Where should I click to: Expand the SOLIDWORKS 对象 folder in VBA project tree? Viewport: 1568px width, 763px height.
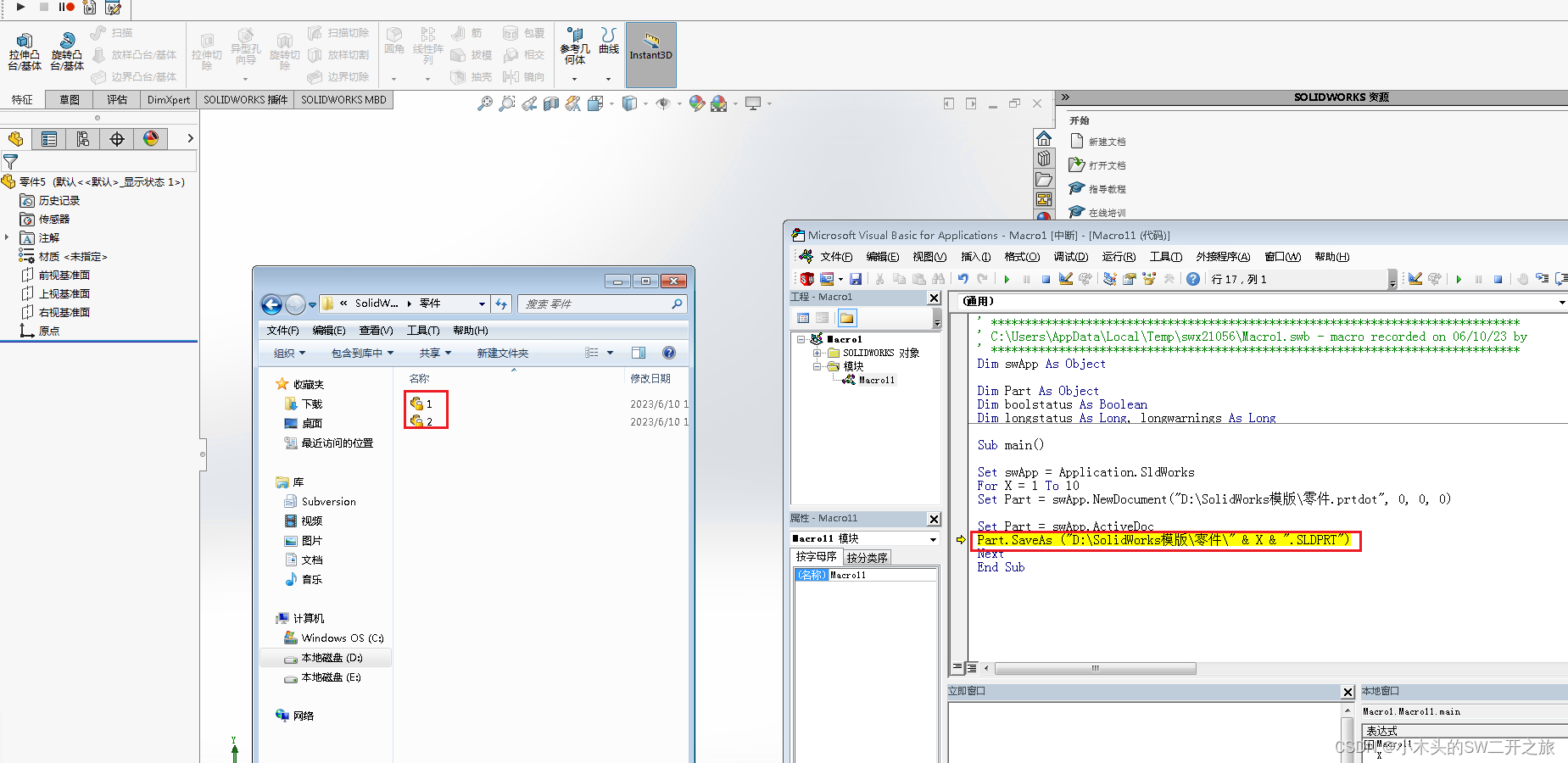click(817, 353)
